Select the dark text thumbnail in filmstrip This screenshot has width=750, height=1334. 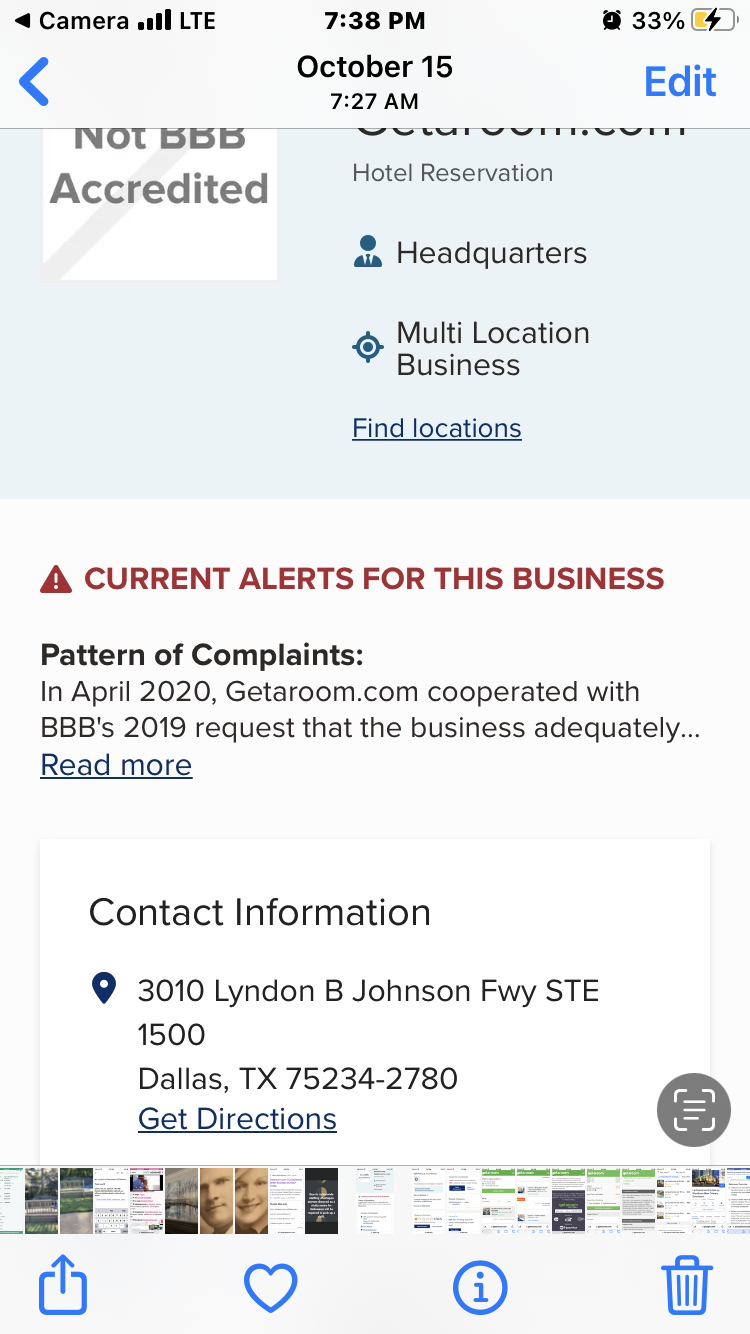(321, 1200)
